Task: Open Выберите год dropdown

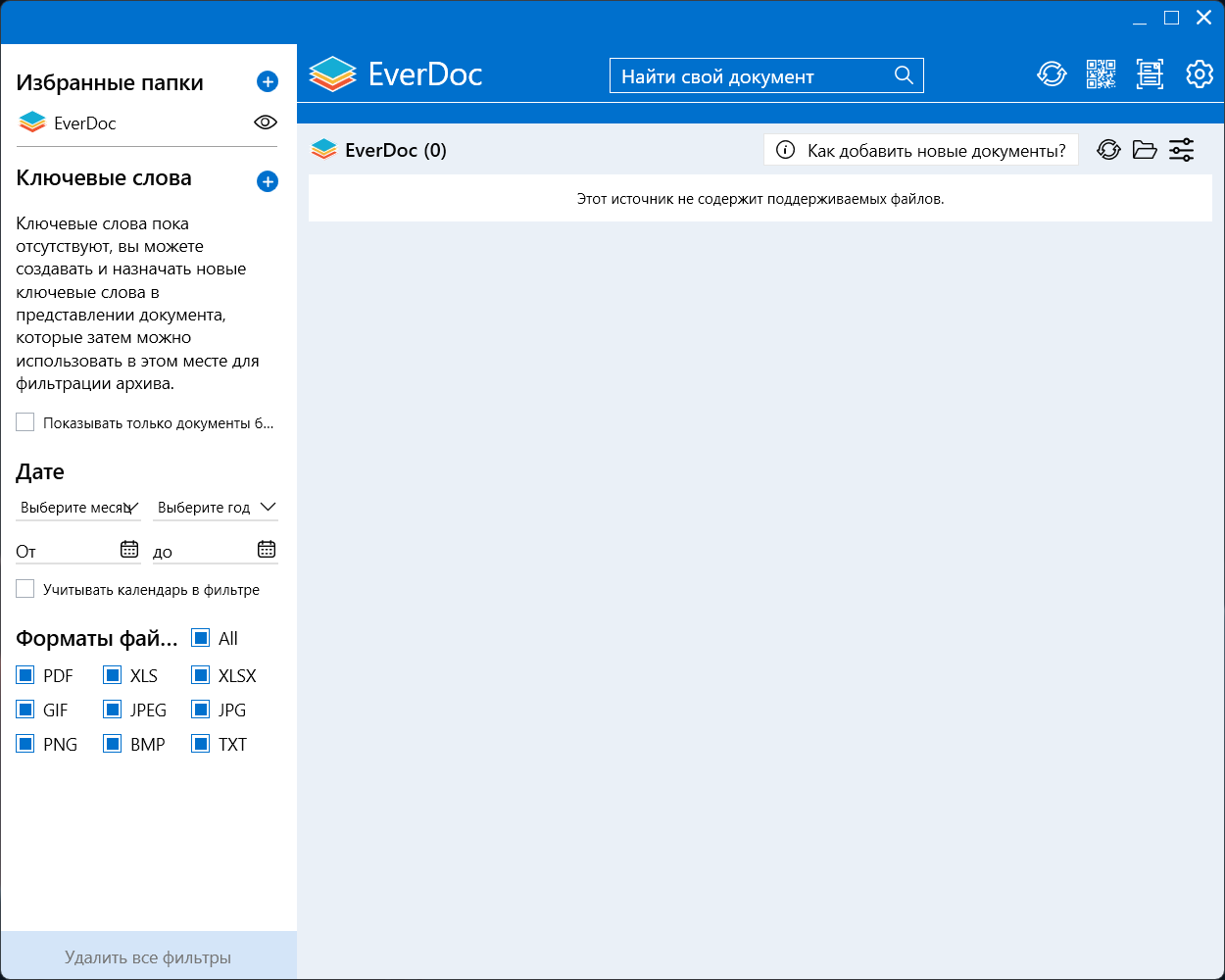Action: point(216,508)
